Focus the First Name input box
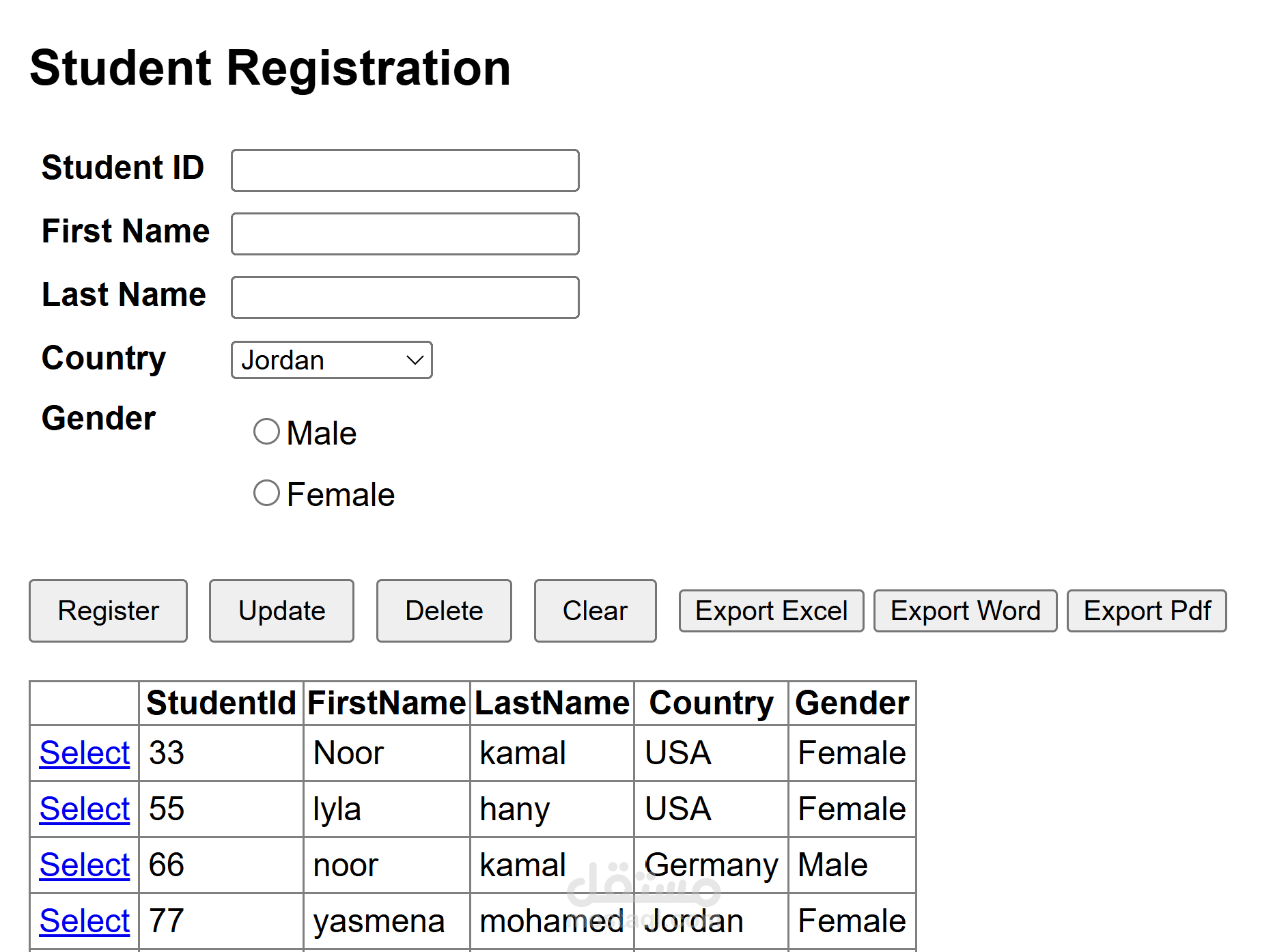The image size is (1288, 952). 405,234
